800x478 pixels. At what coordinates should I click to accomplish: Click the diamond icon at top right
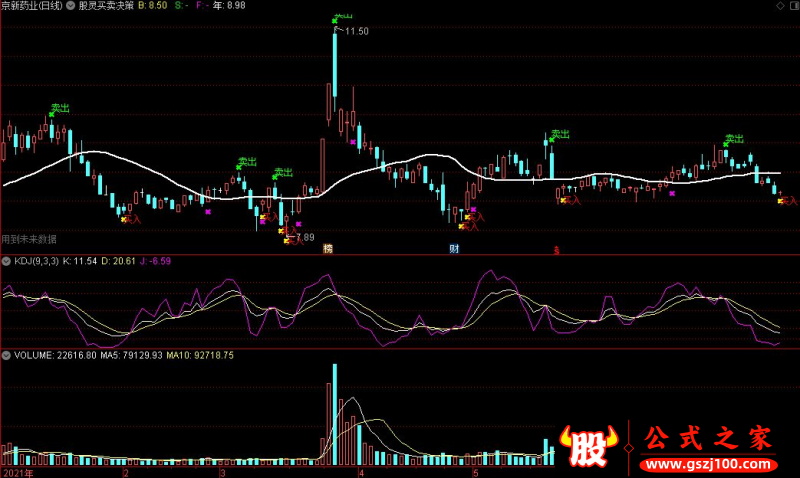click(780, 6)
